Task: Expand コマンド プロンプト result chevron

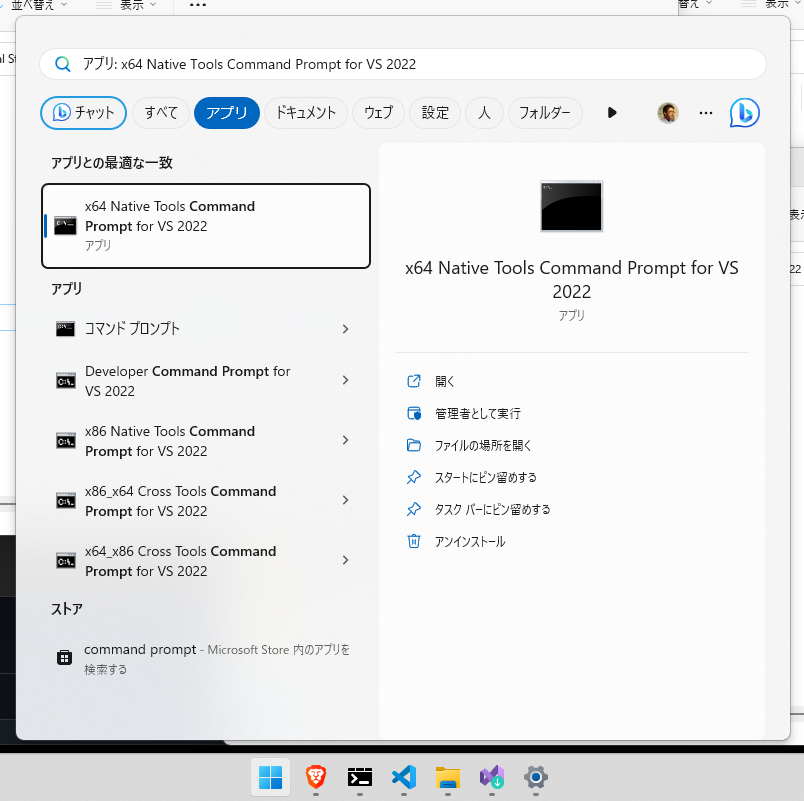Action: 346,329
